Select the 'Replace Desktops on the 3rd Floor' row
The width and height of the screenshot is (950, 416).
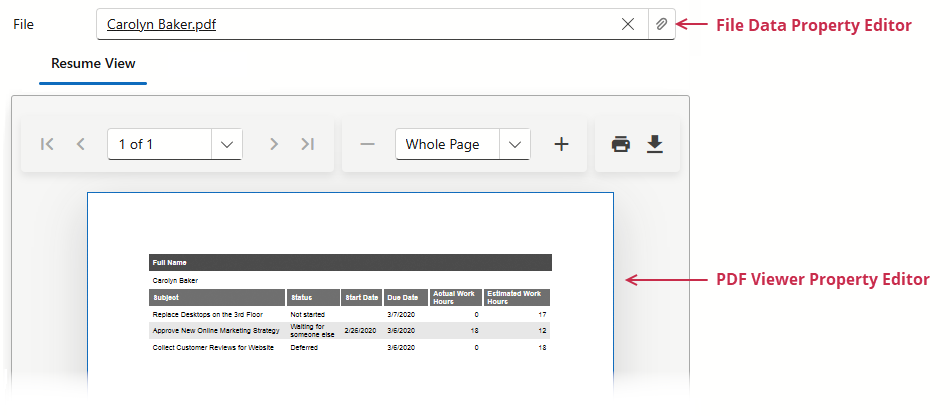click(x=208, y=314)
